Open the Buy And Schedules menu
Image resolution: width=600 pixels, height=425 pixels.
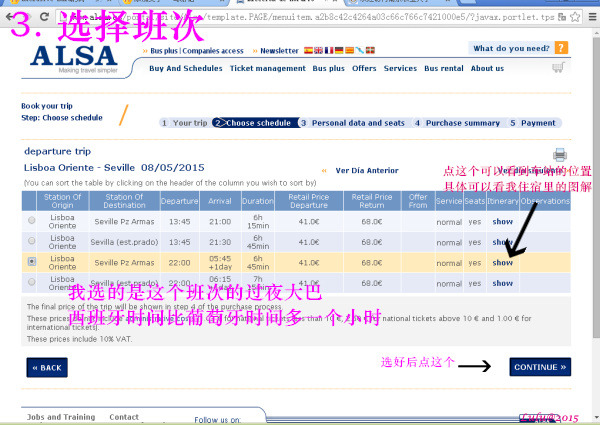(x=185, y=69)
